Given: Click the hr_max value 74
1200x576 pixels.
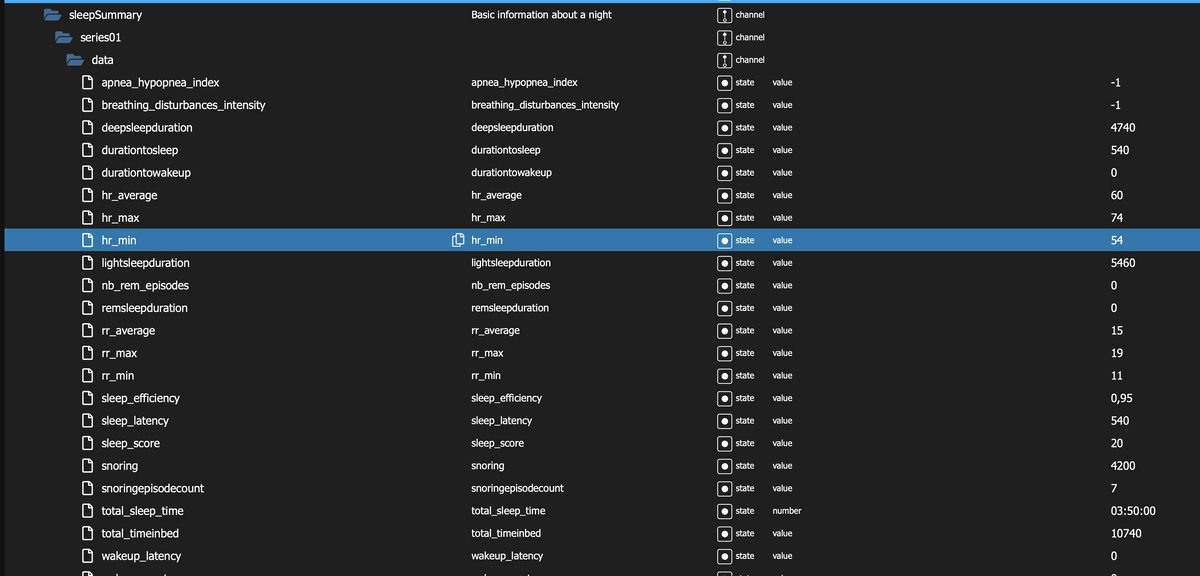Looking at the screenshot, I should (1117, 217).
